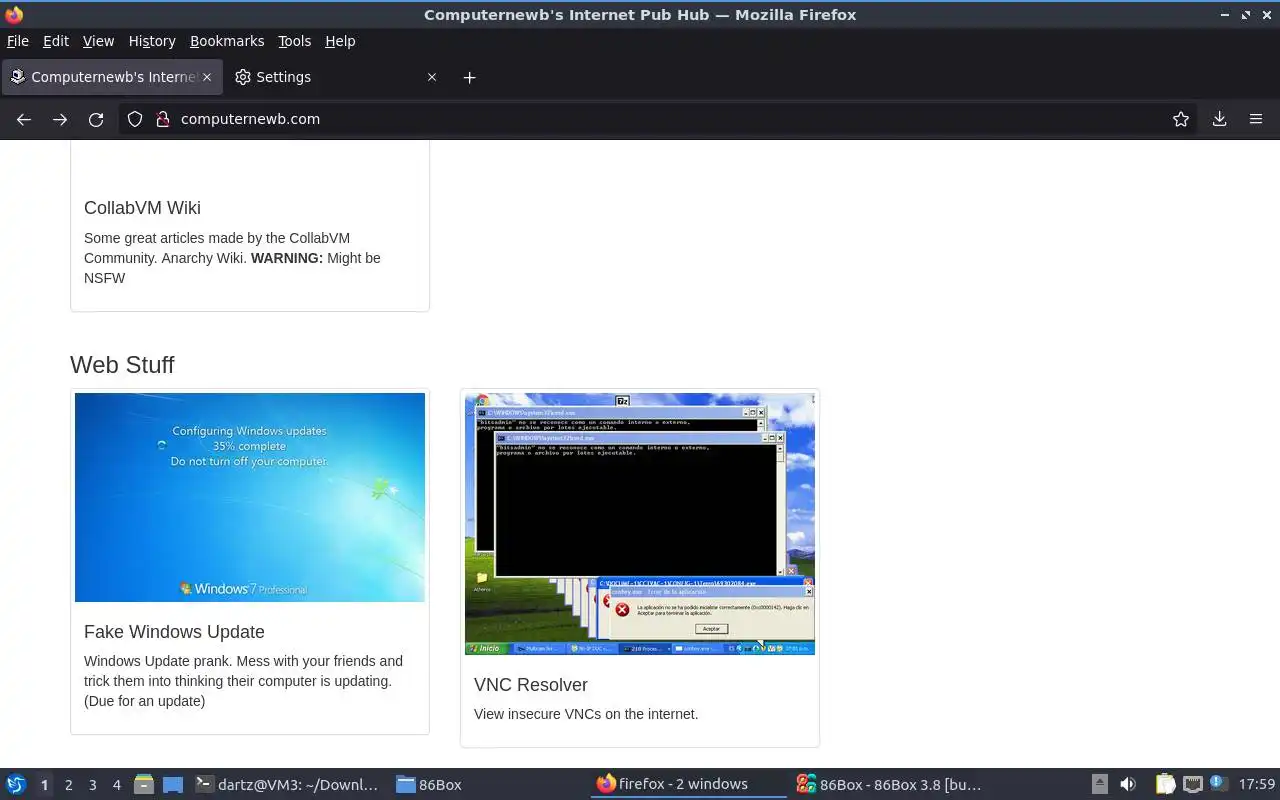Click the folder icon of the 86Box taskbar entry
The width and height of the screenshot is (1280, 800).
(x=405, y=785)
